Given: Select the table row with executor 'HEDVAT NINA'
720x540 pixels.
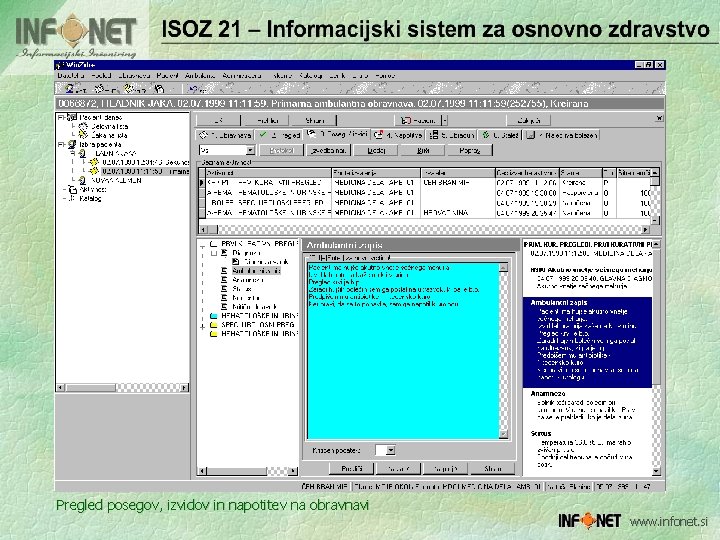Looking at the screenshot, I should (x=426, y=213).
